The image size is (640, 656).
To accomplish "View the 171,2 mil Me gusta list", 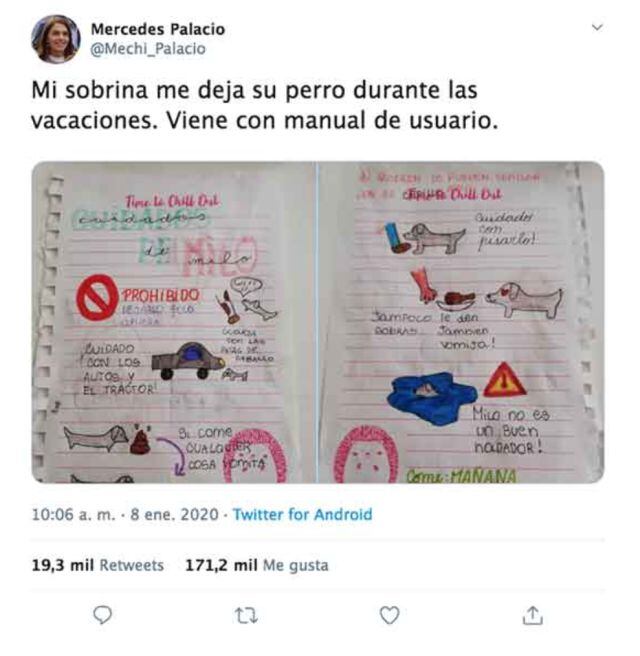I will point(257,565).
